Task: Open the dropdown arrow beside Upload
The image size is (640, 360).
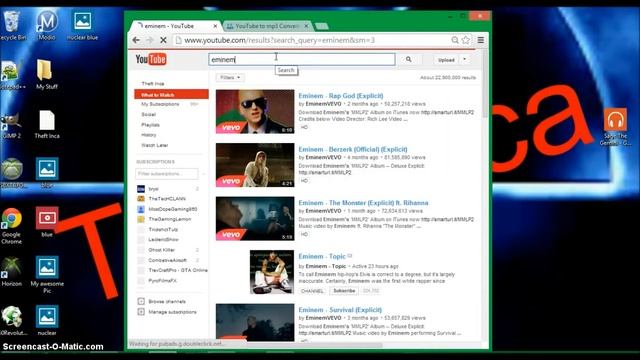Action: (x=464, y=60)
